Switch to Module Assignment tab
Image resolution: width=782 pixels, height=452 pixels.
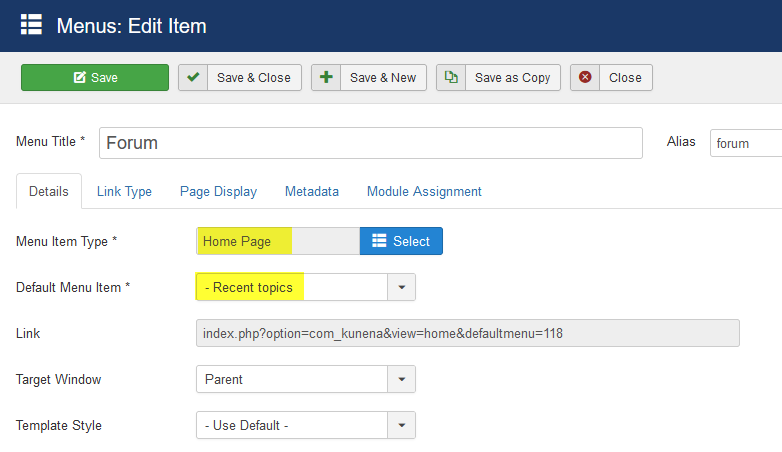click(424, 191)
